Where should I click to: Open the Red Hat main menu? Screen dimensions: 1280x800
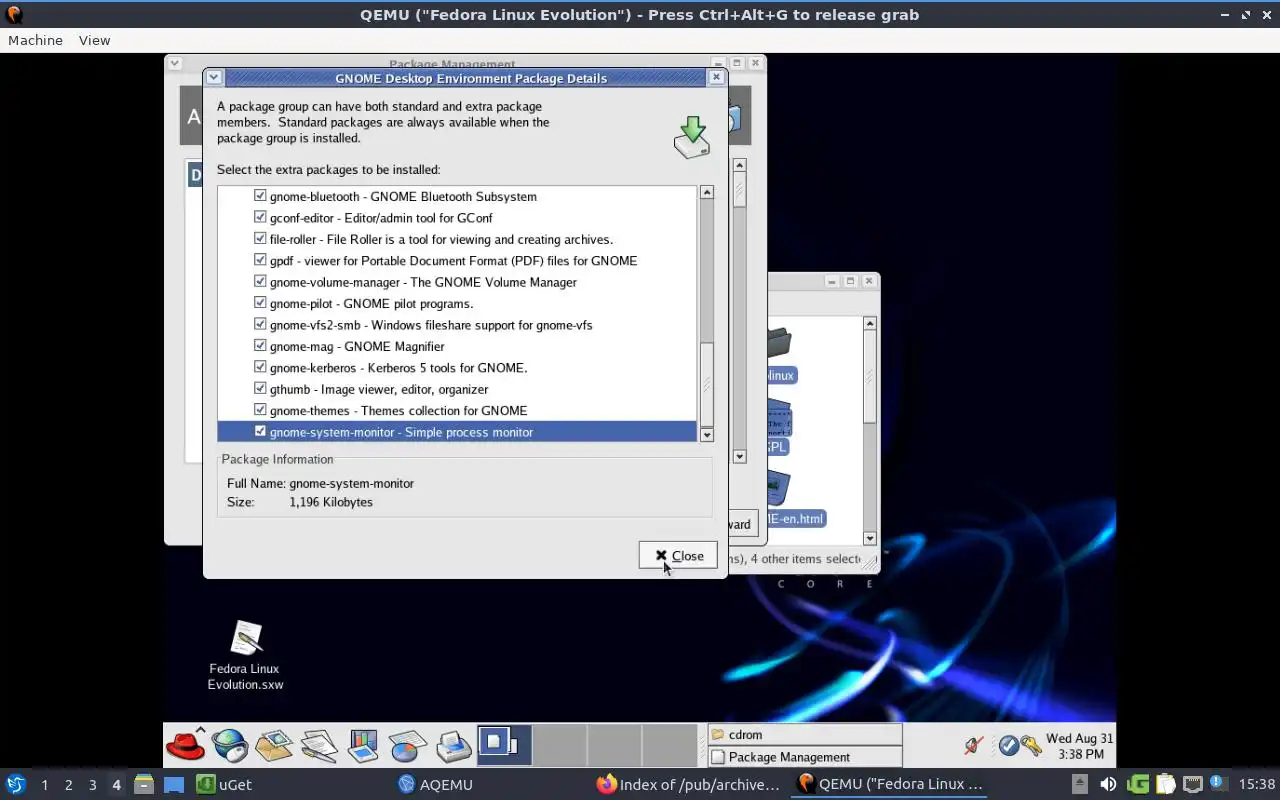[x=185, y=745]
